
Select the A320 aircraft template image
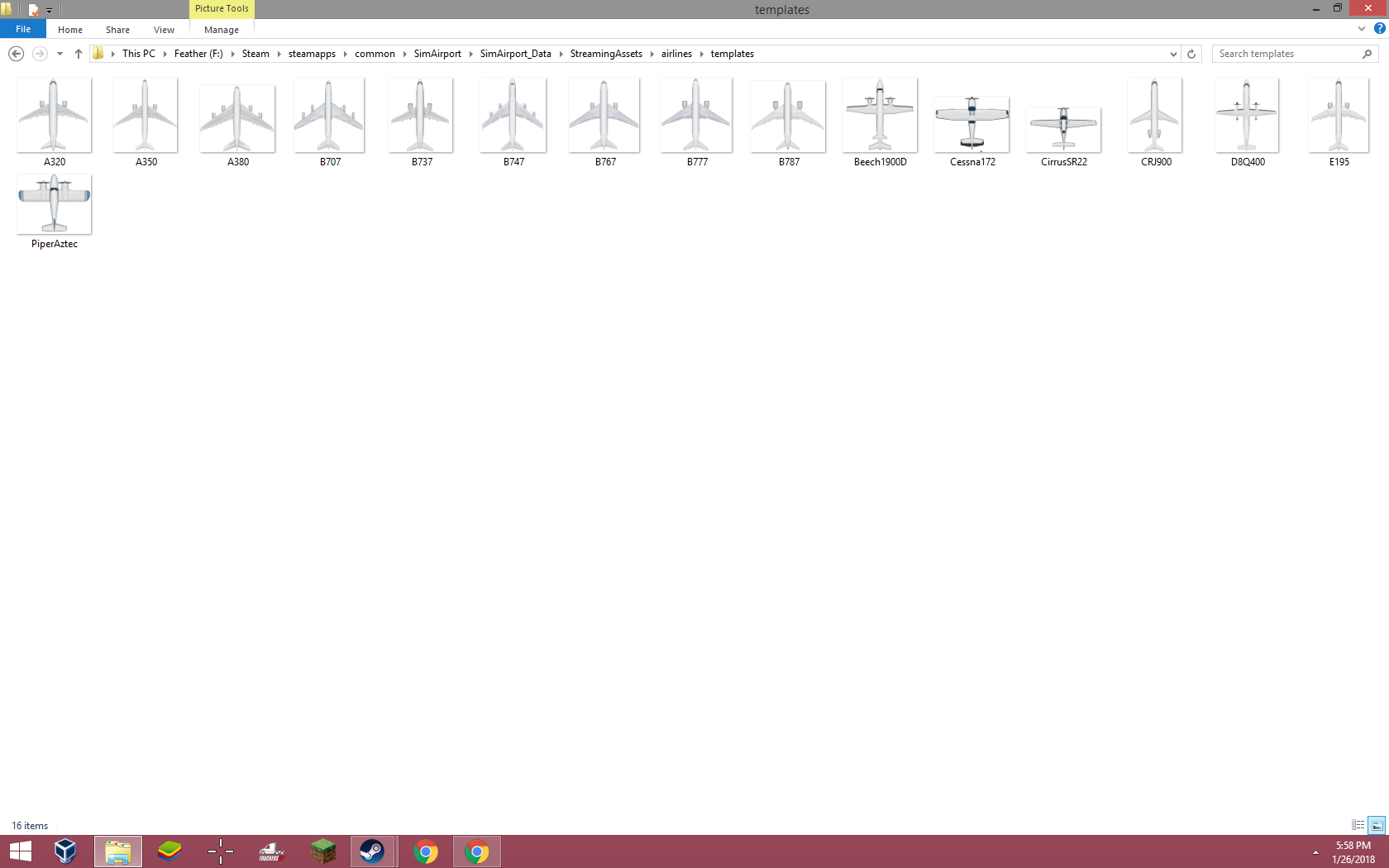click(x=54, y=116)
